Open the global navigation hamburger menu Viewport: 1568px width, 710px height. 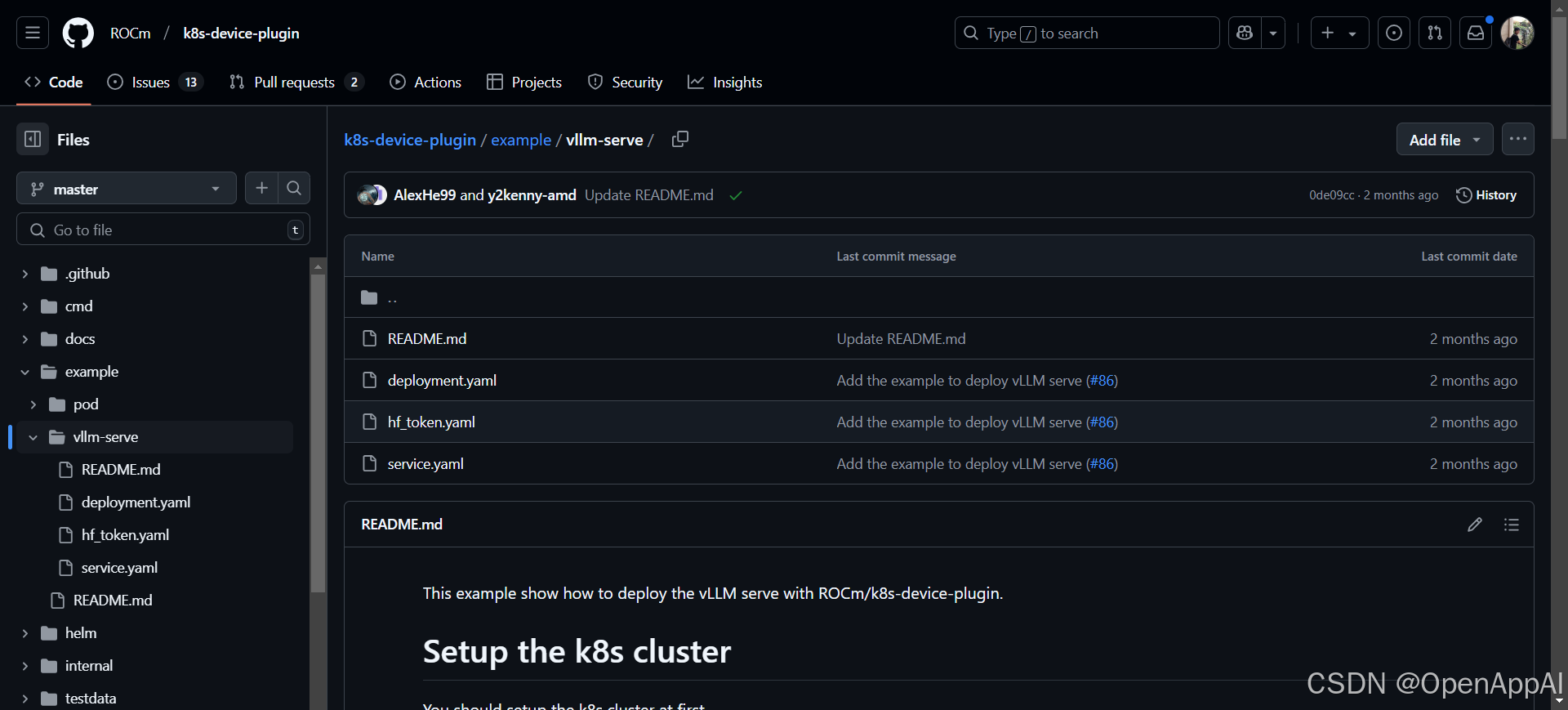(x=33, y=33)
